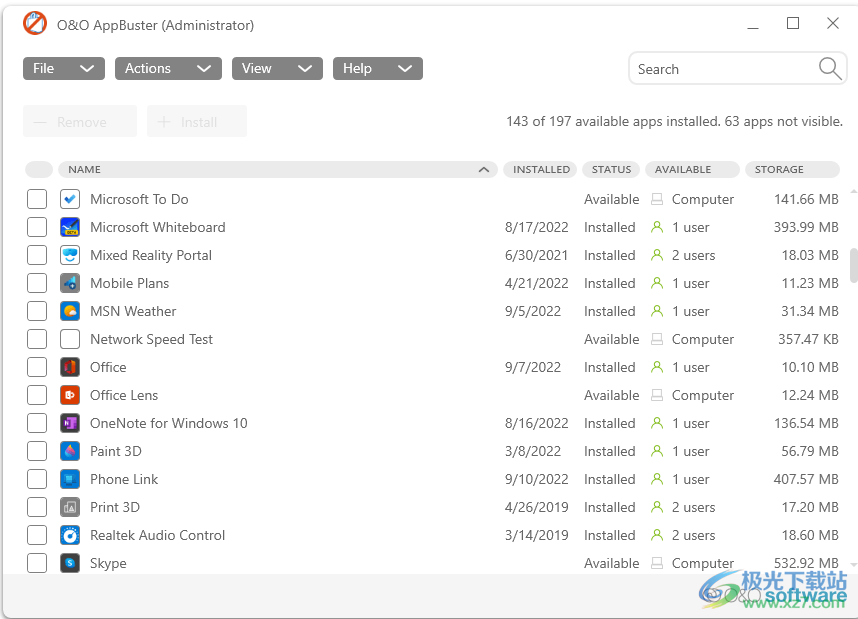Click the Remove button
Screen dimensions: 858x619
80,122
